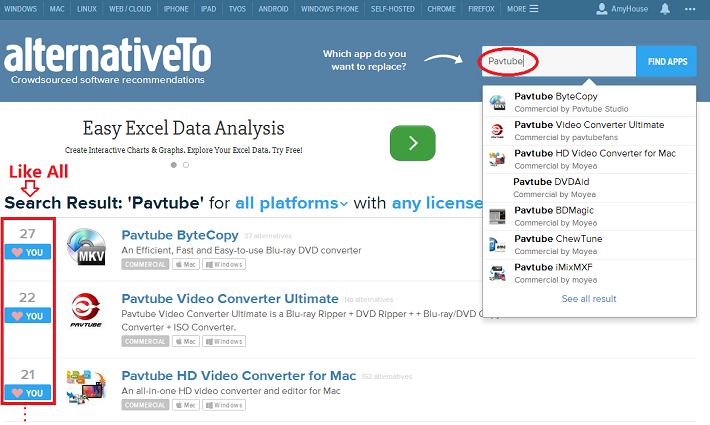This screenshot has width=710, height=425.
Task: Open the Mac platform menu
Action: coord(57,9)
